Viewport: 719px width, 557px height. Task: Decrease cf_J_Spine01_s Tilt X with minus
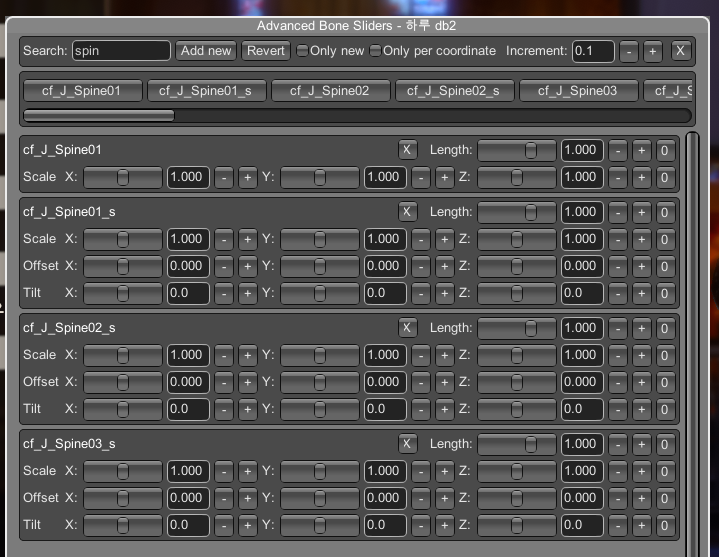tap(224, 293)
